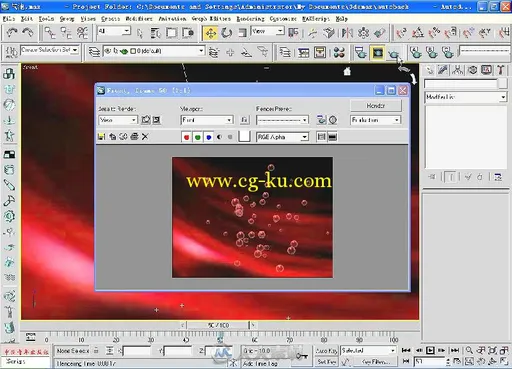Toggle the alpha channel display
Screen dimensions: 512x369
[219, 137]
